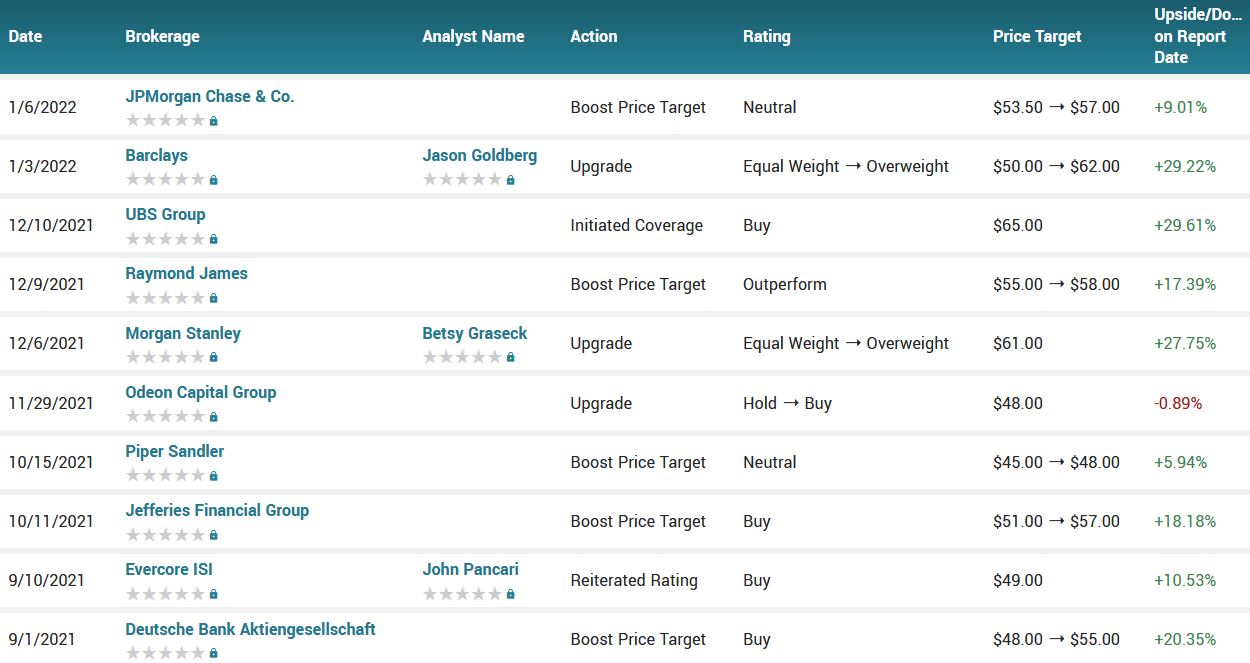1250x663 pixels.
Task: Select the Initiated Coverage action cell
Action: [636, 226]
